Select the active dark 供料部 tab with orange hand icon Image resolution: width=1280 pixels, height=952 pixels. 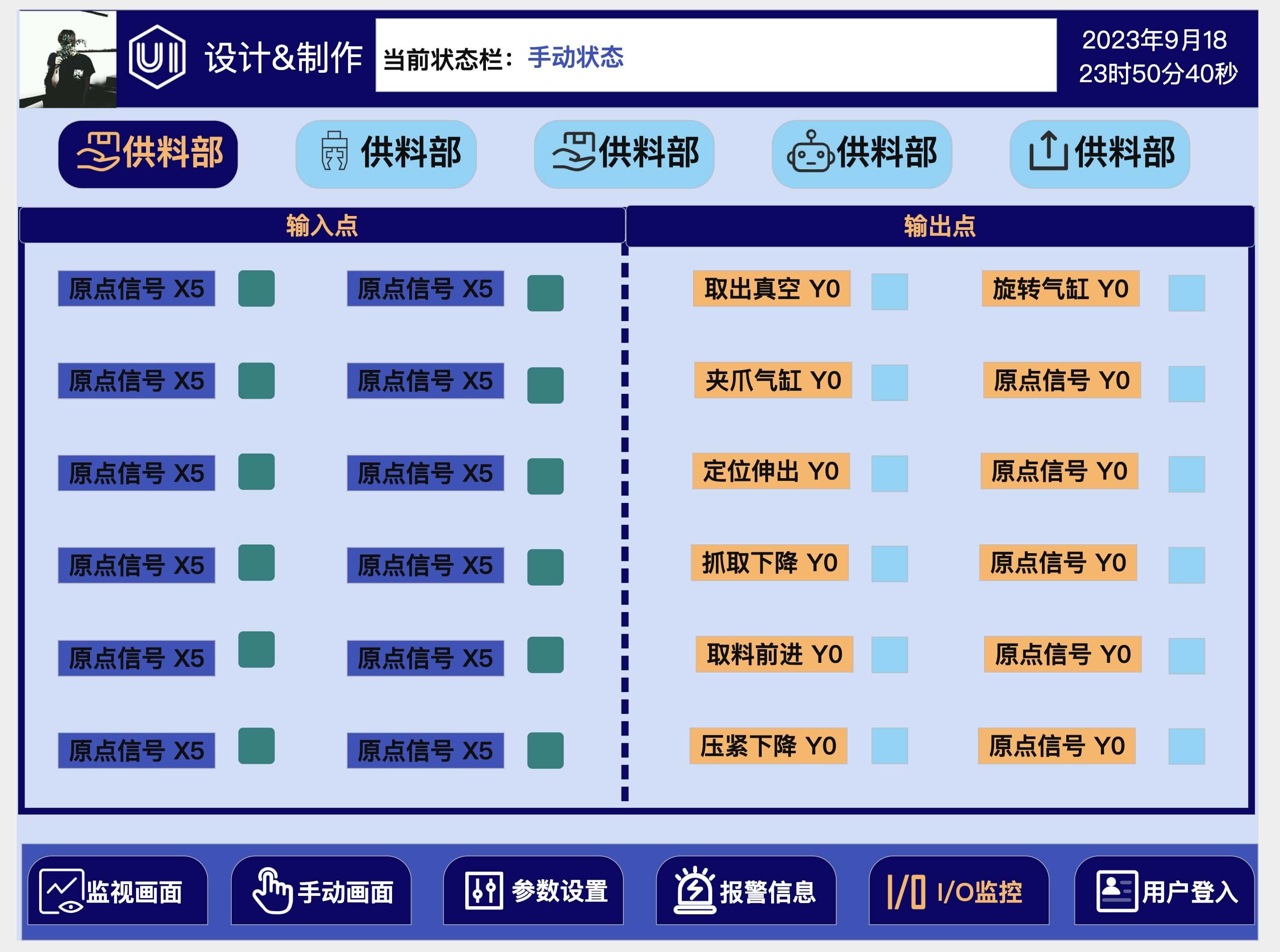148,154
